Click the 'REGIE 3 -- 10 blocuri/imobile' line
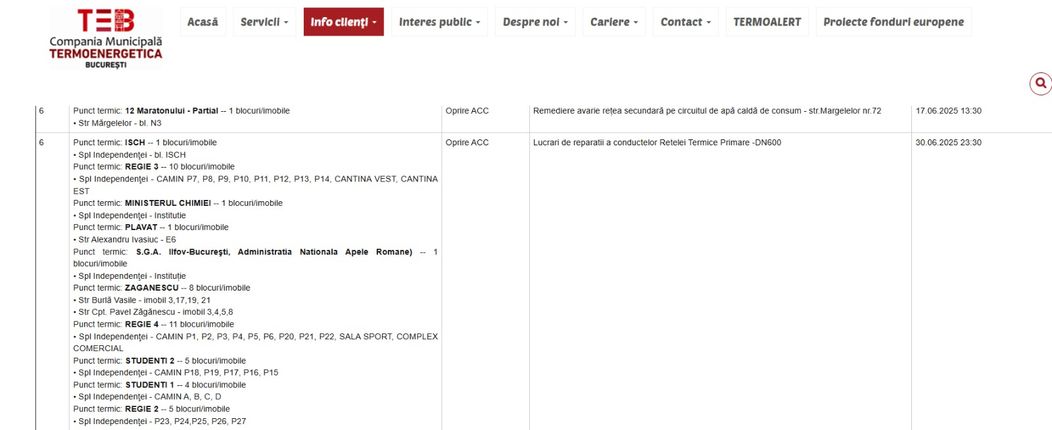 coord(154,167)
